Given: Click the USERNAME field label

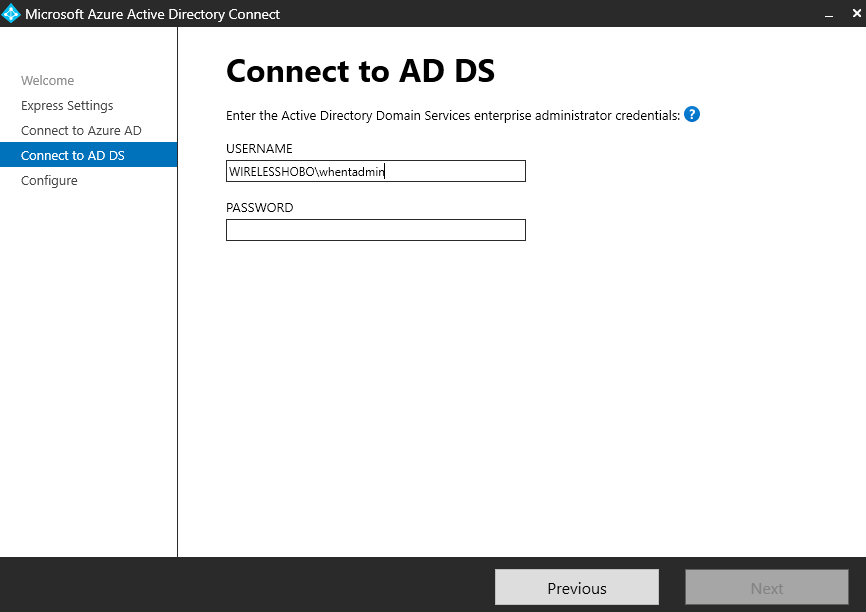Looking at the screenshot, I should (x=259, y=149).
